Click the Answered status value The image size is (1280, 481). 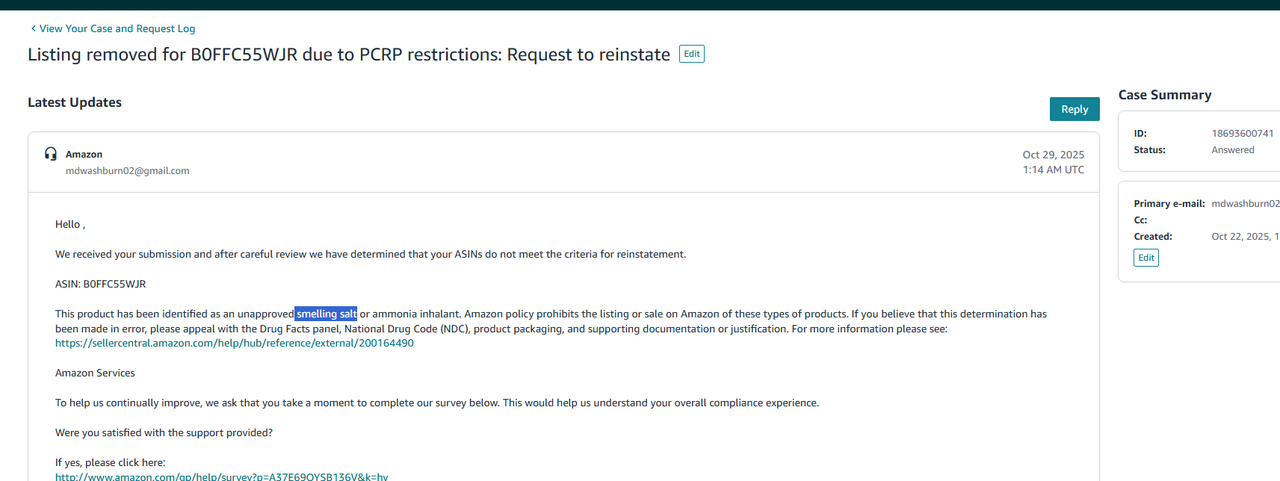point(1232,150)
